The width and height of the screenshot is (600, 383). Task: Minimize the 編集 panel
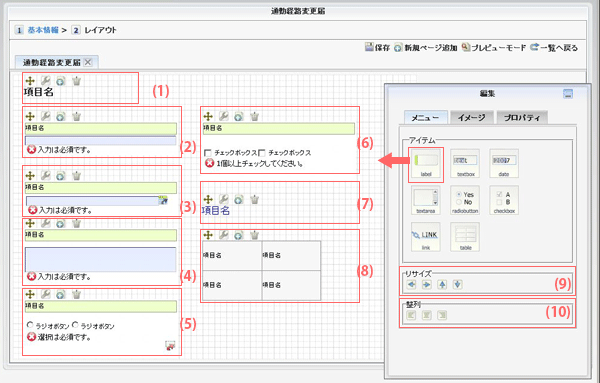tap(568, 93)
